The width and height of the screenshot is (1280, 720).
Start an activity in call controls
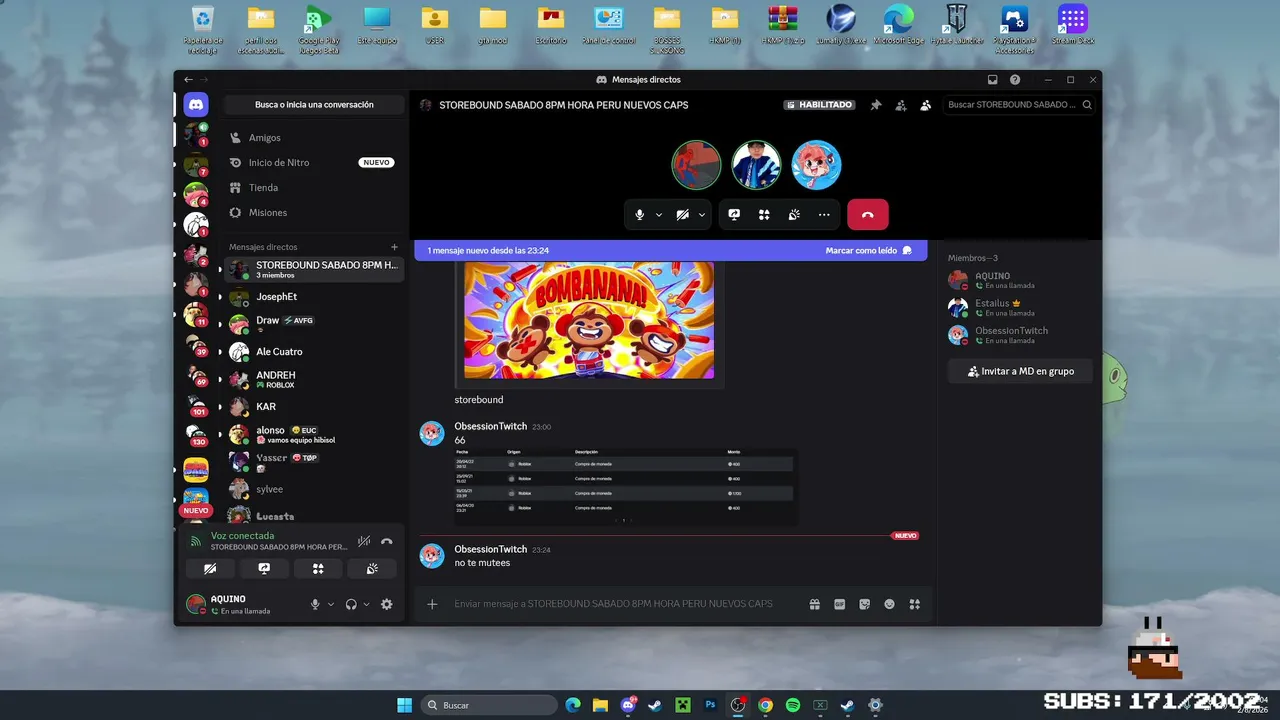(764, 215)
